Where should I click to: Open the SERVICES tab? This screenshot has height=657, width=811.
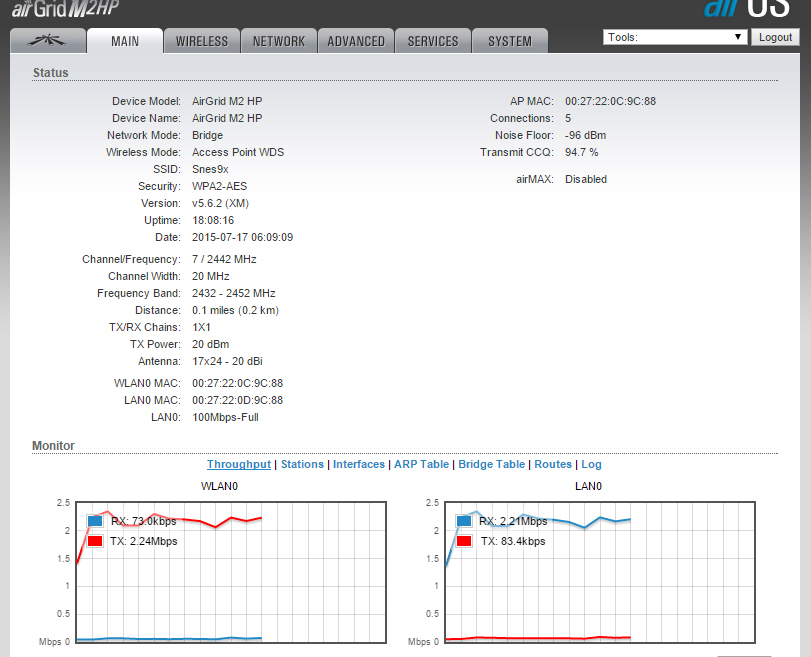433,41
